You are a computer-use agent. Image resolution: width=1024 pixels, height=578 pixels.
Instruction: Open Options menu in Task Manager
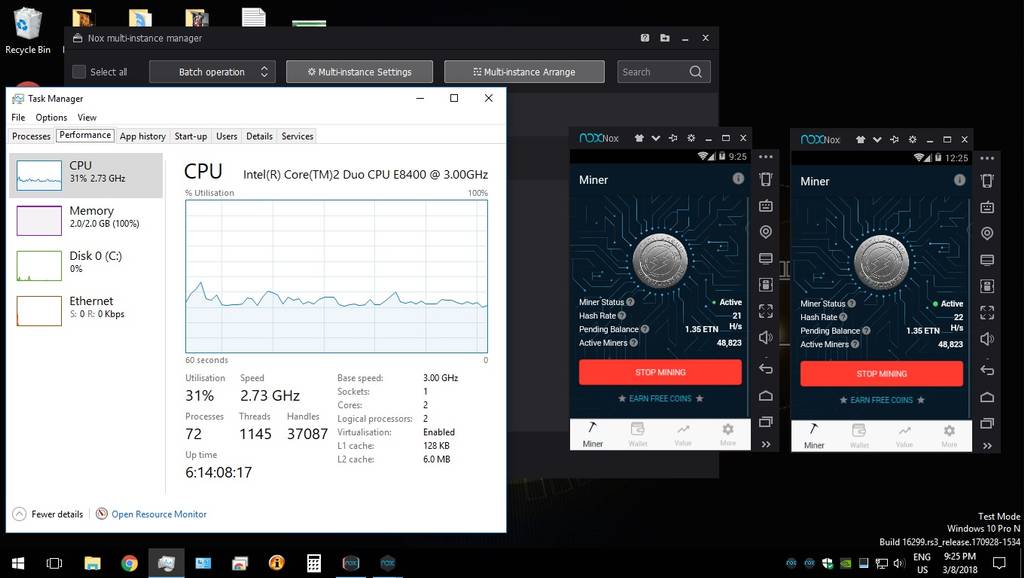pyautogui.click(x=51, y=118)
